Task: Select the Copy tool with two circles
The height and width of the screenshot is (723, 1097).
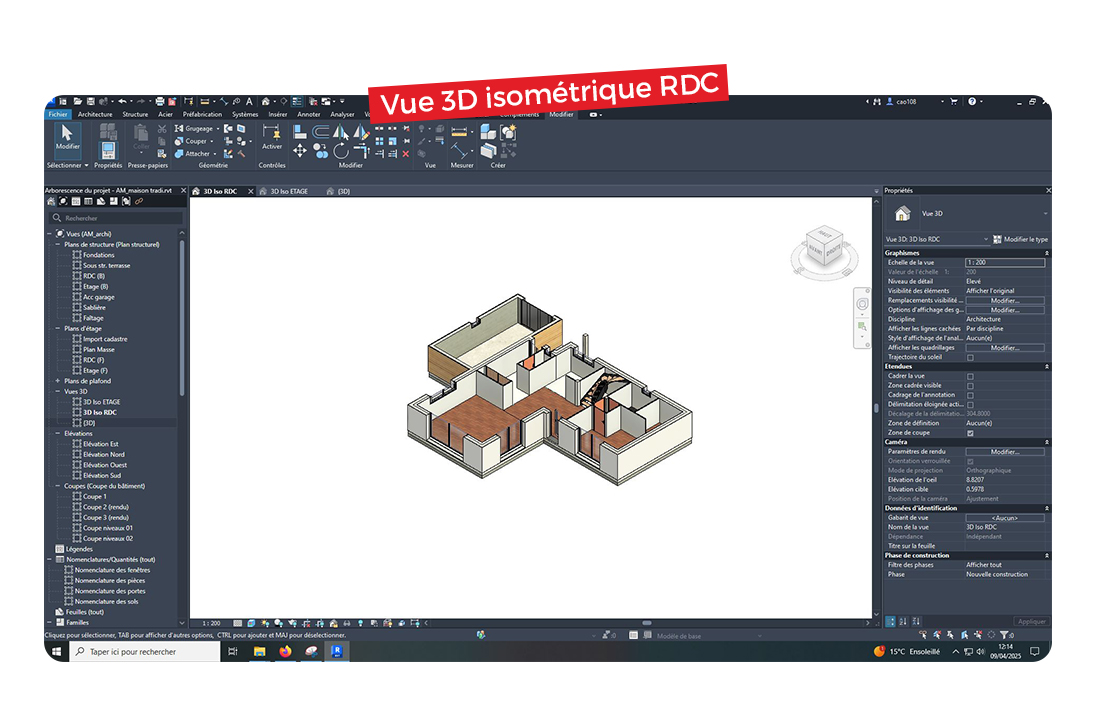Action: pos(320,150)
